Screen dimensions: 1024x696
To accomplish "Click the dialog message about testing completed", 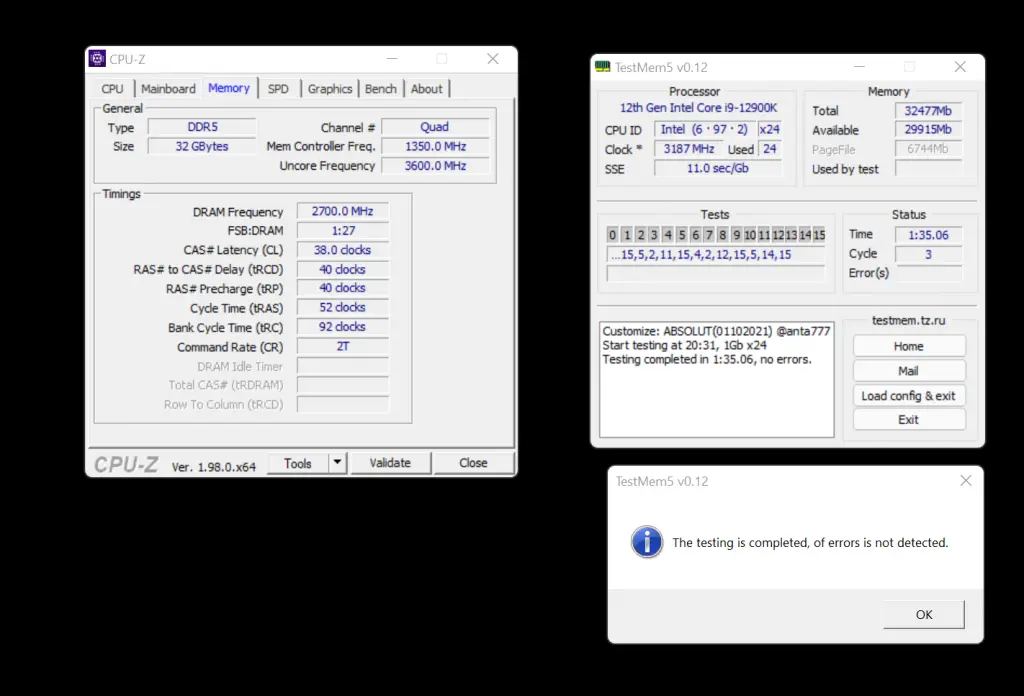I will click(810, 543).
